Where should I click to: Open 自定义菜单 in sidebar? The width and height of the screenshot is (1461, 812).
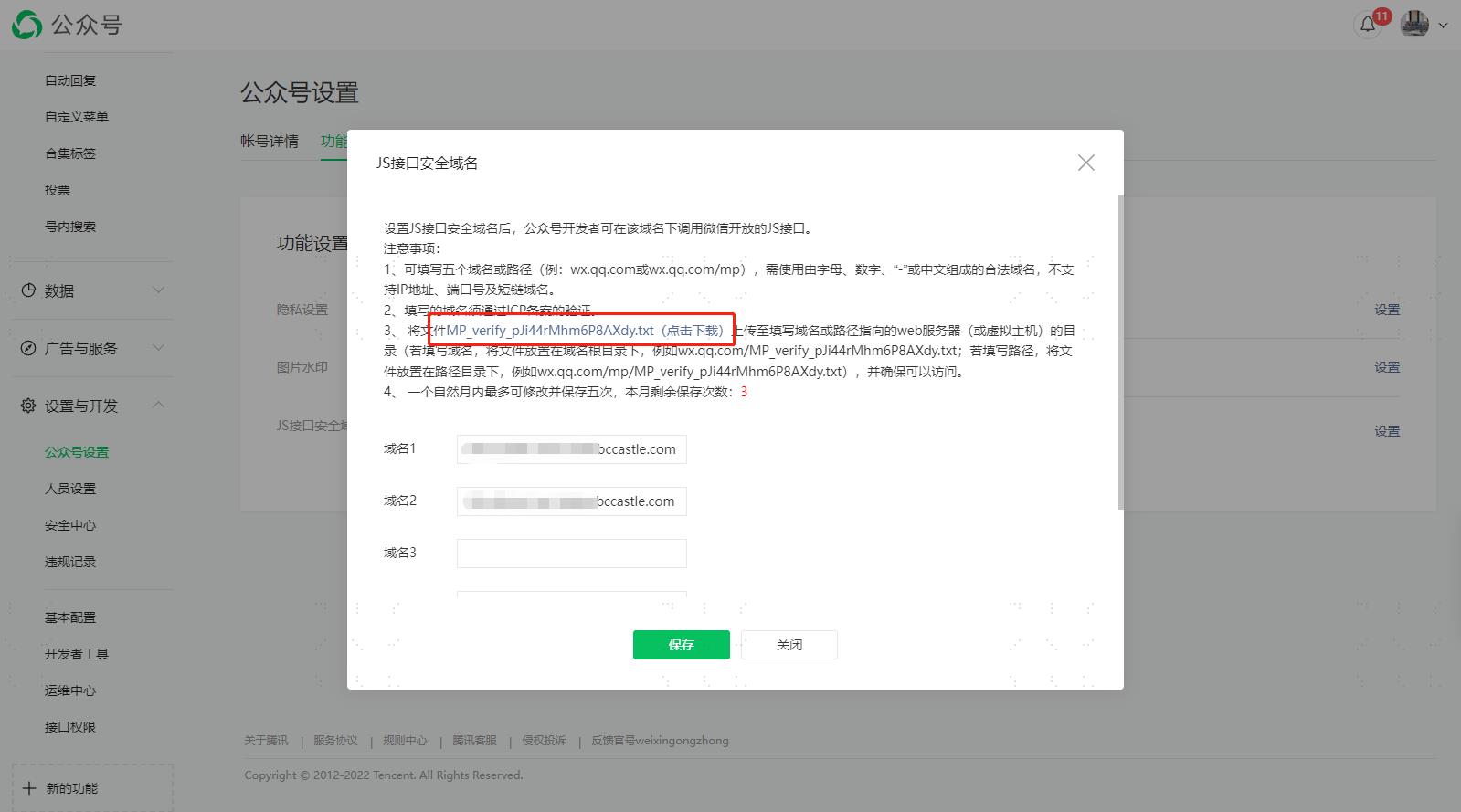pos(77,117)
